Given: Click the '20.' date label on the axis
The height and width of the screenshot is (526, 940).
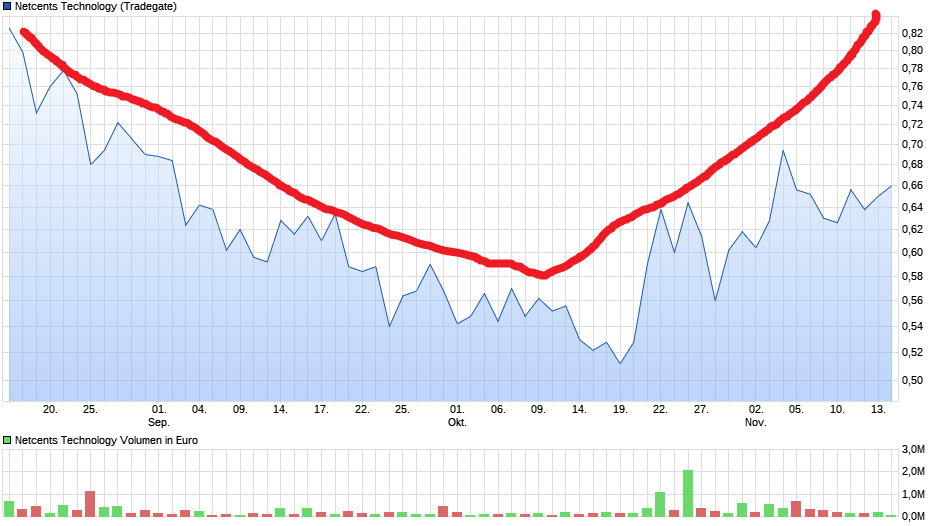Looking at the screenshot, I should coord(50,410).
